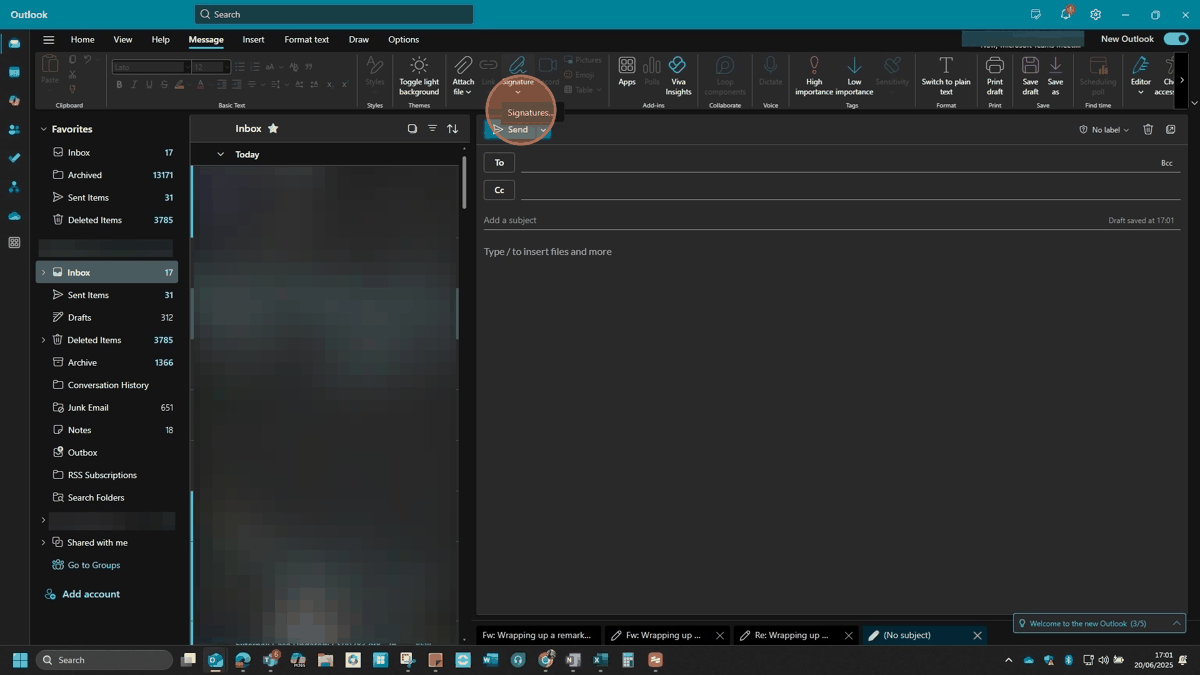Open the Insert ribbon tab
This screenshot has width=1200, height=675.
[x=253, y=40]
